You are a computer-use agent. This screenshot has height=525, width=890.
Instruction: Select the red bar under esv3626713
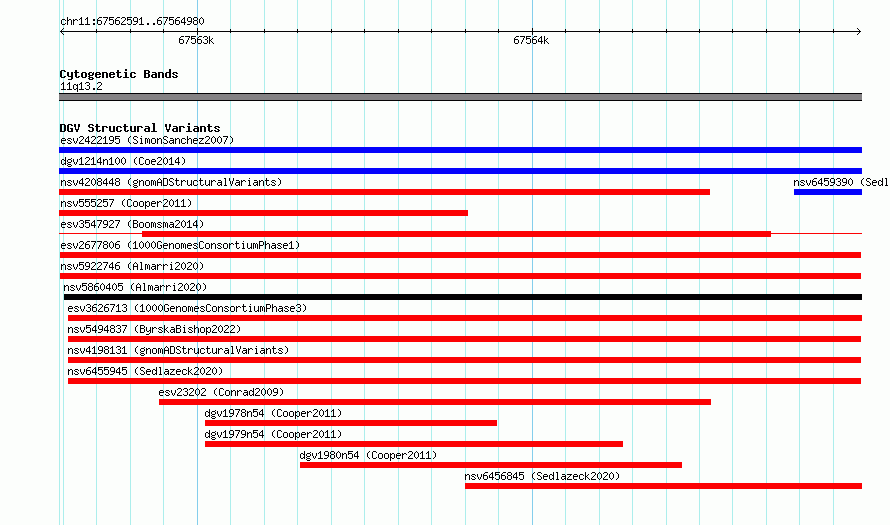[465, 318]
